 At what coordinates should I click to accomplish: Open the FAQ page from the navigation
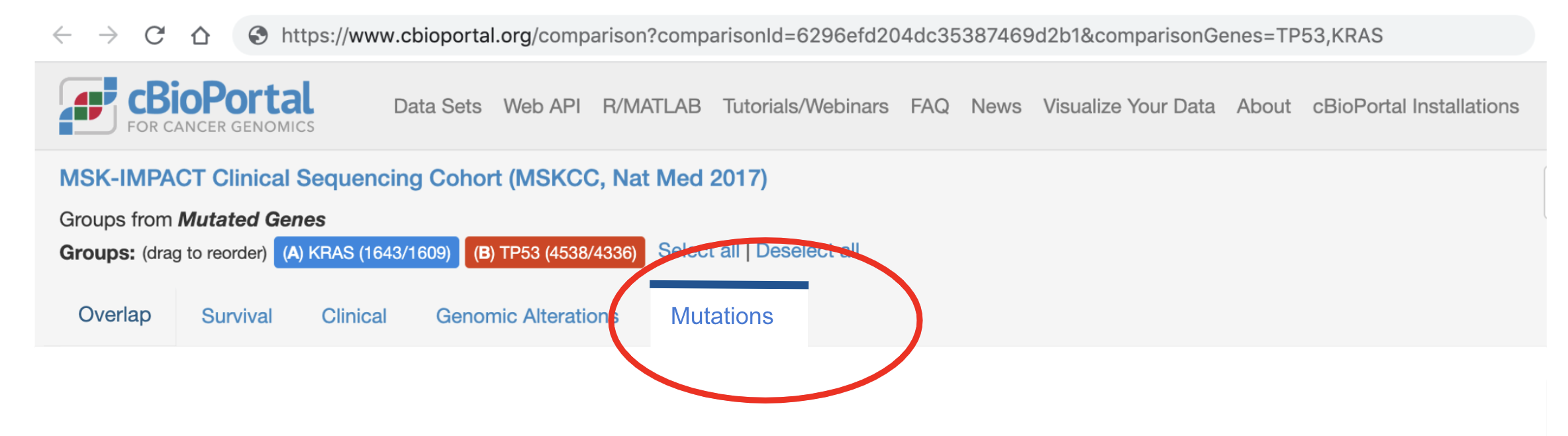(930, 106)
